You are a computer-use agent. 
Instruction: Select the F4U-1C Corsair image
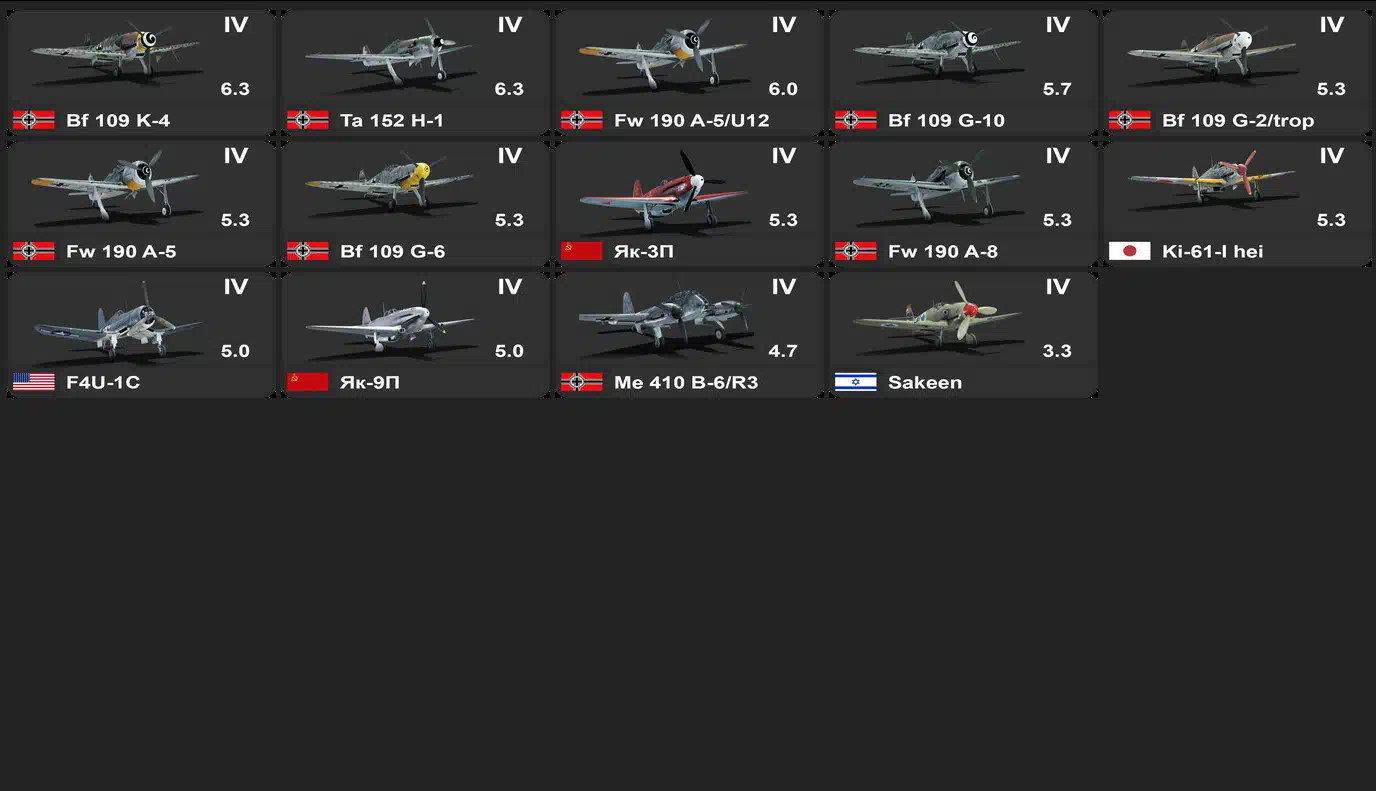tap(115, 320)
